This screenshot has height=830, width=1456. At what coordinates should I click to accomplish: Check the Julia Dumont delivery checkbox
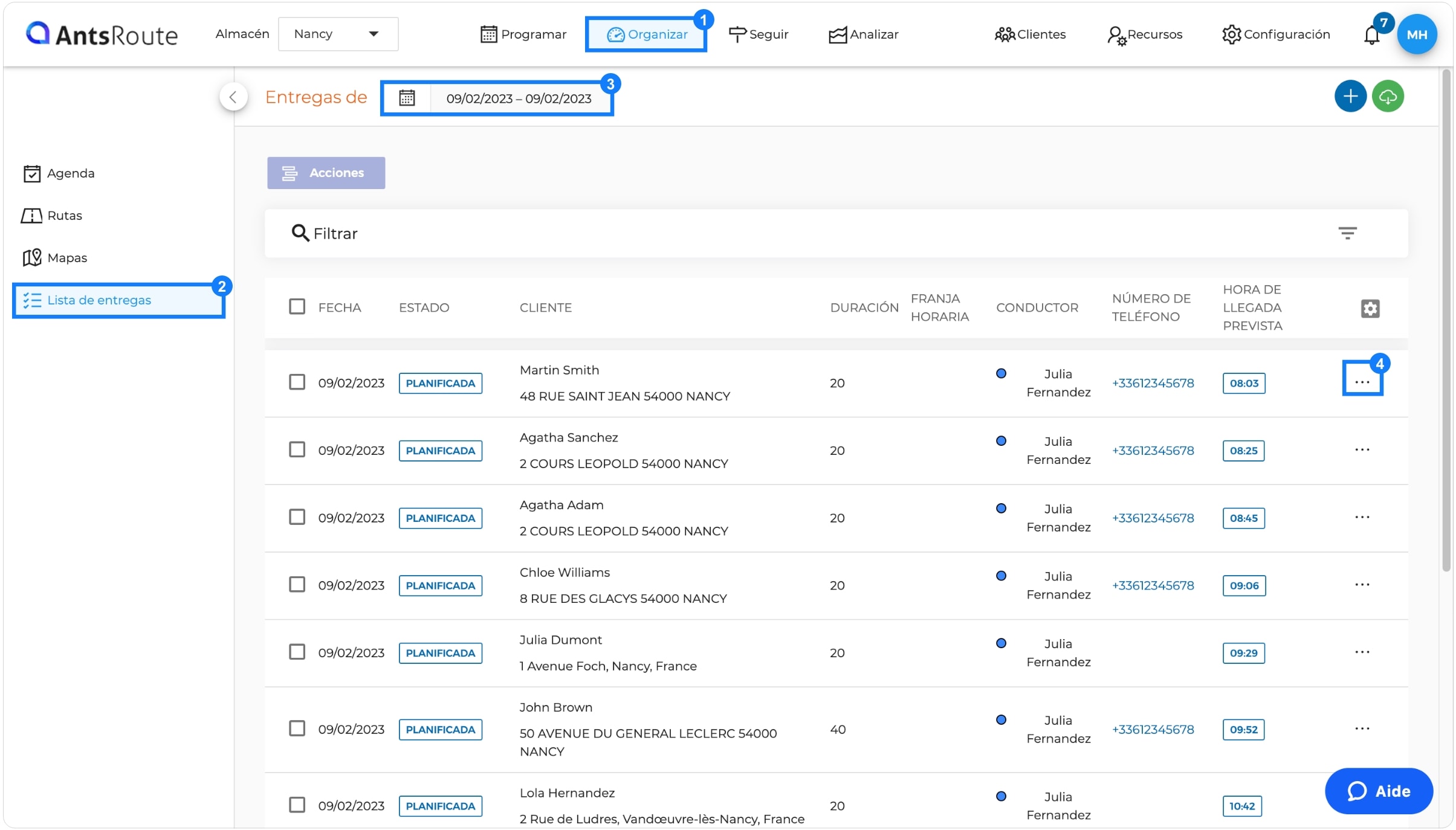[x=297, y=652]
